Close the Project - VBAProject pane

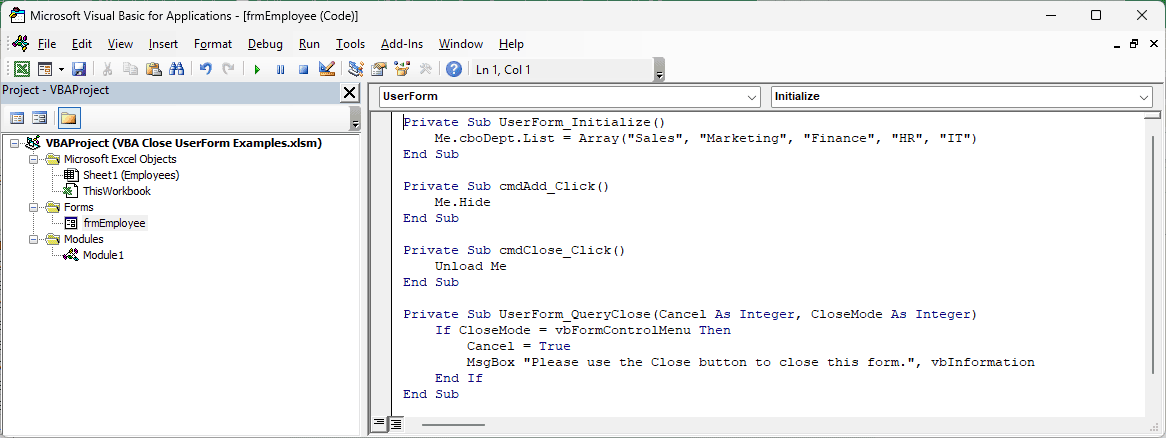(349, 92)
